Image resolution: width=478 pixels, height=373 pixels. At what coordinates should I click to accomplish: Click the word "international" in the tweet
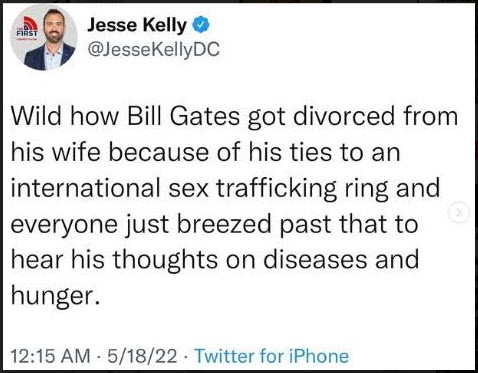(85, 188)
